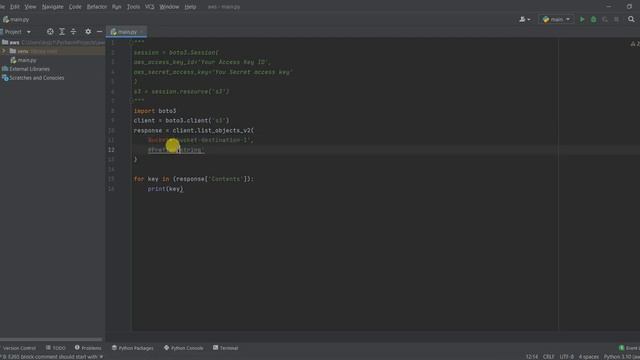Change UTF-8 file encoding in status bar
This screenshot has height=360, width=640.
567,357
